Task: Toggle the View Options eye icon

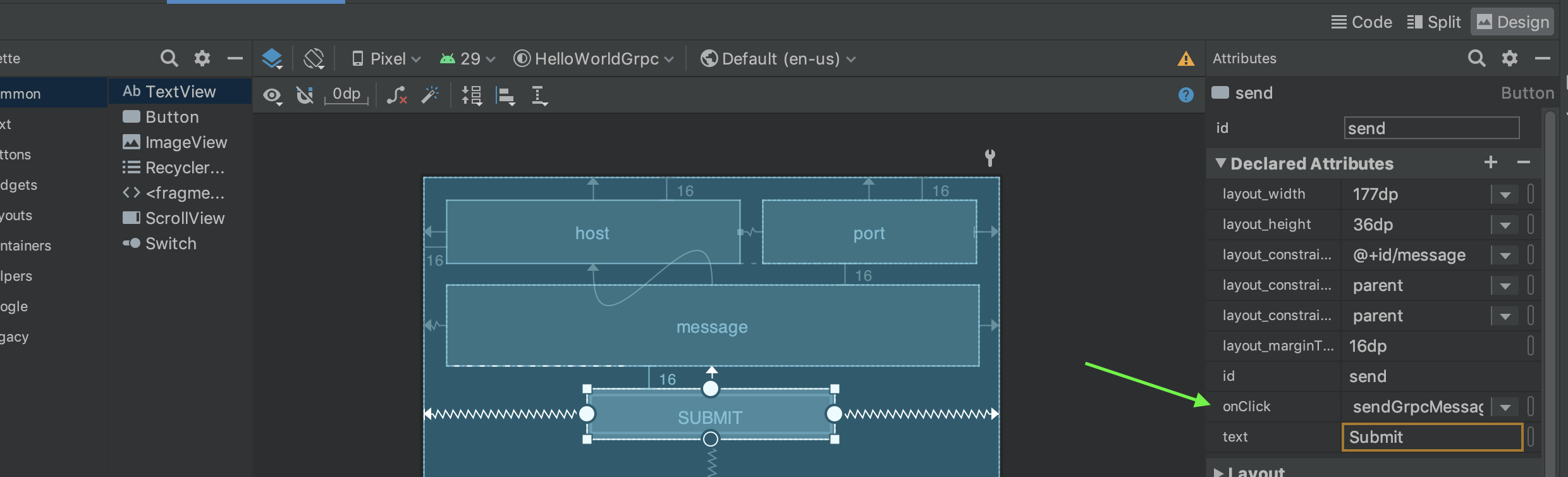Action: point(273,96)
